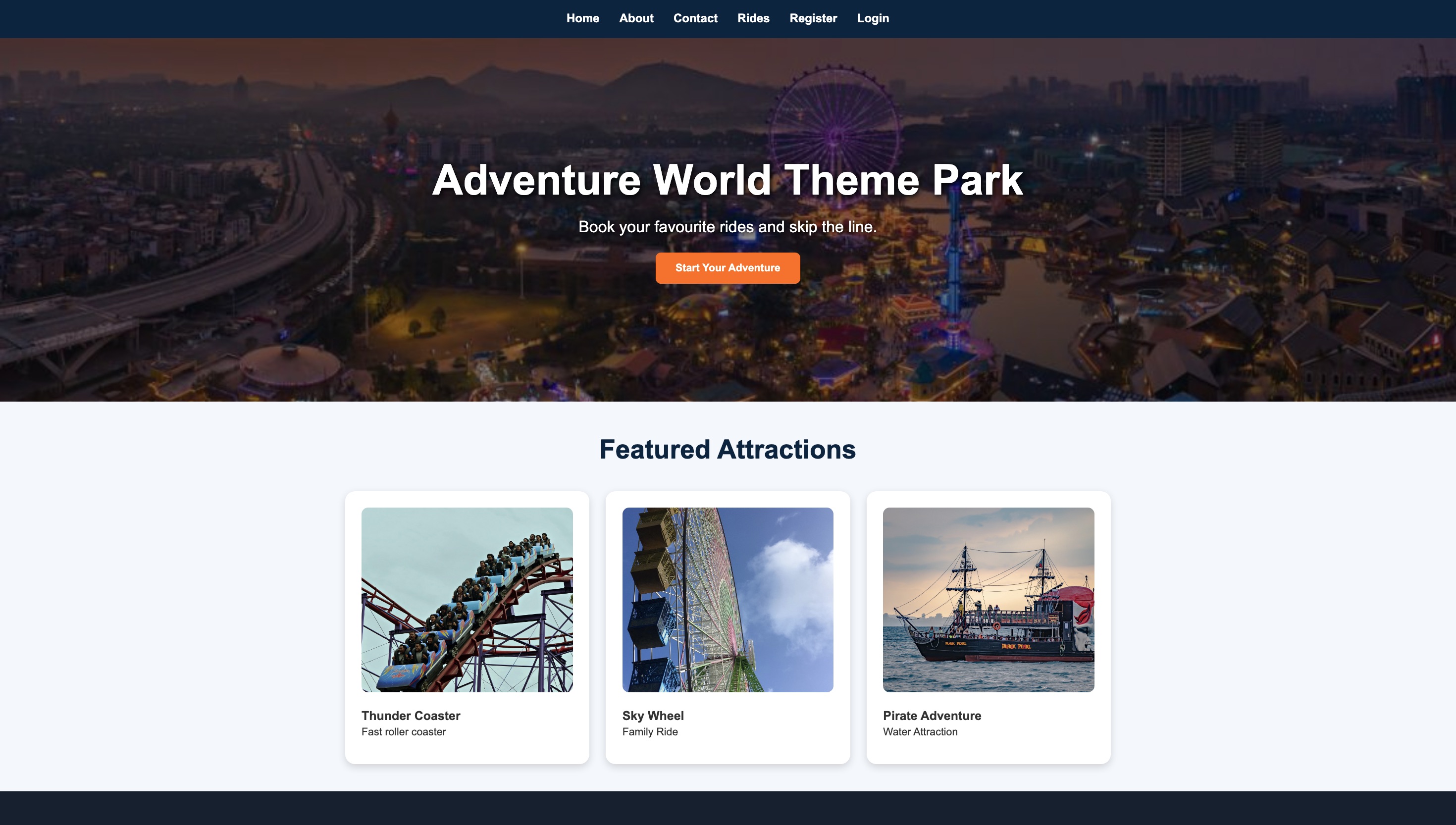Viewport: 1456px width, 825px height.
Task: Click the 'Family Ride' description text
Action: pyautogui.click(x=650, y=731)
